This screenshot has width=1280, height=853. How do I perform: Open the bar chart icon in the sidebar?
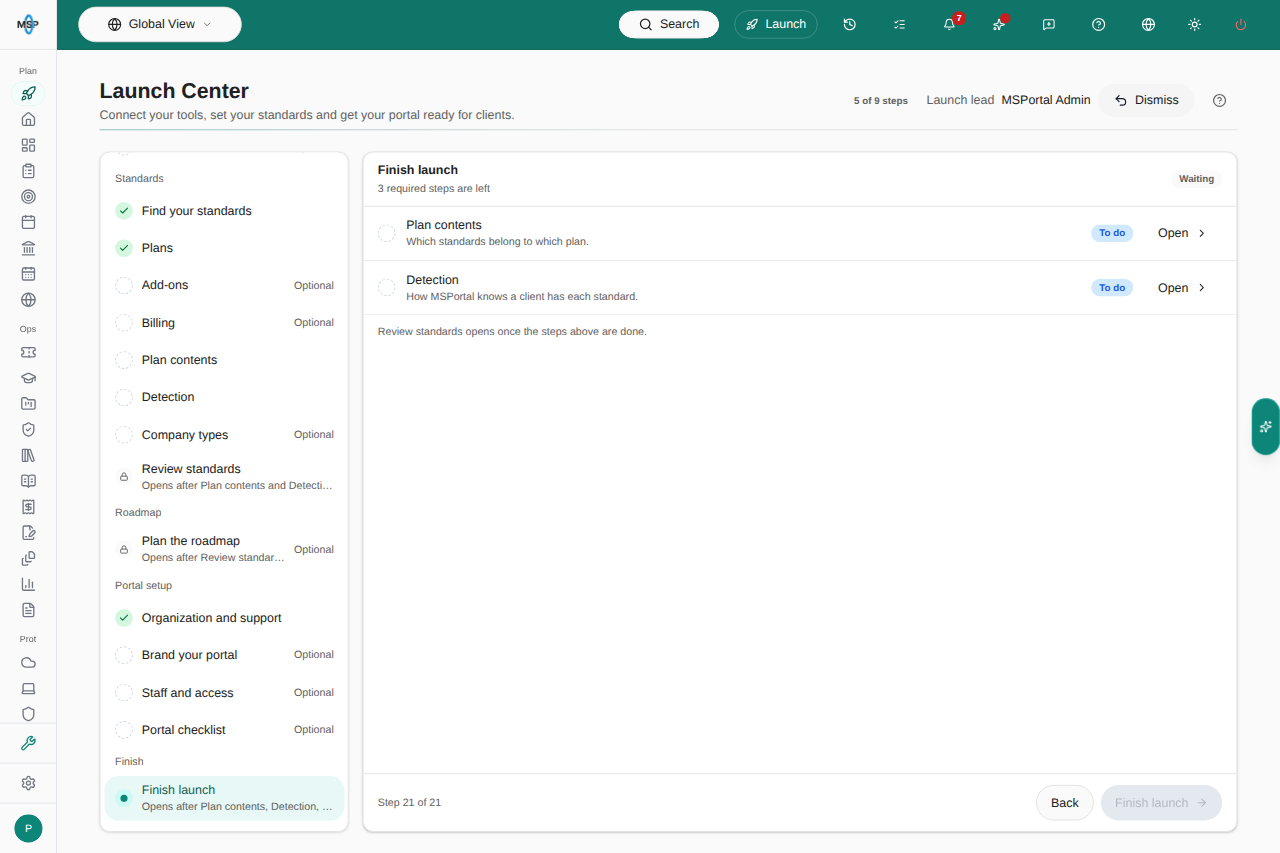[x=28, y=584]
